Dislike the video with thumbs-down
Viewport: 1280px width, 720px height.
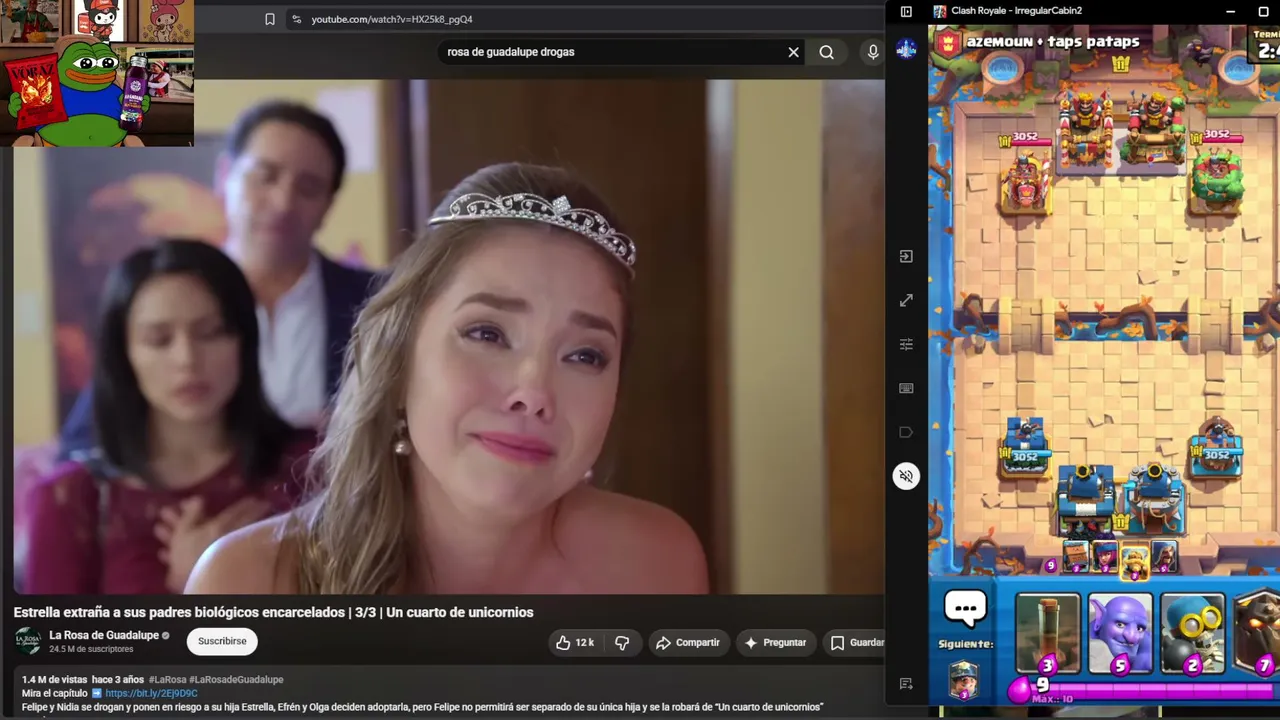pos(622,643)
